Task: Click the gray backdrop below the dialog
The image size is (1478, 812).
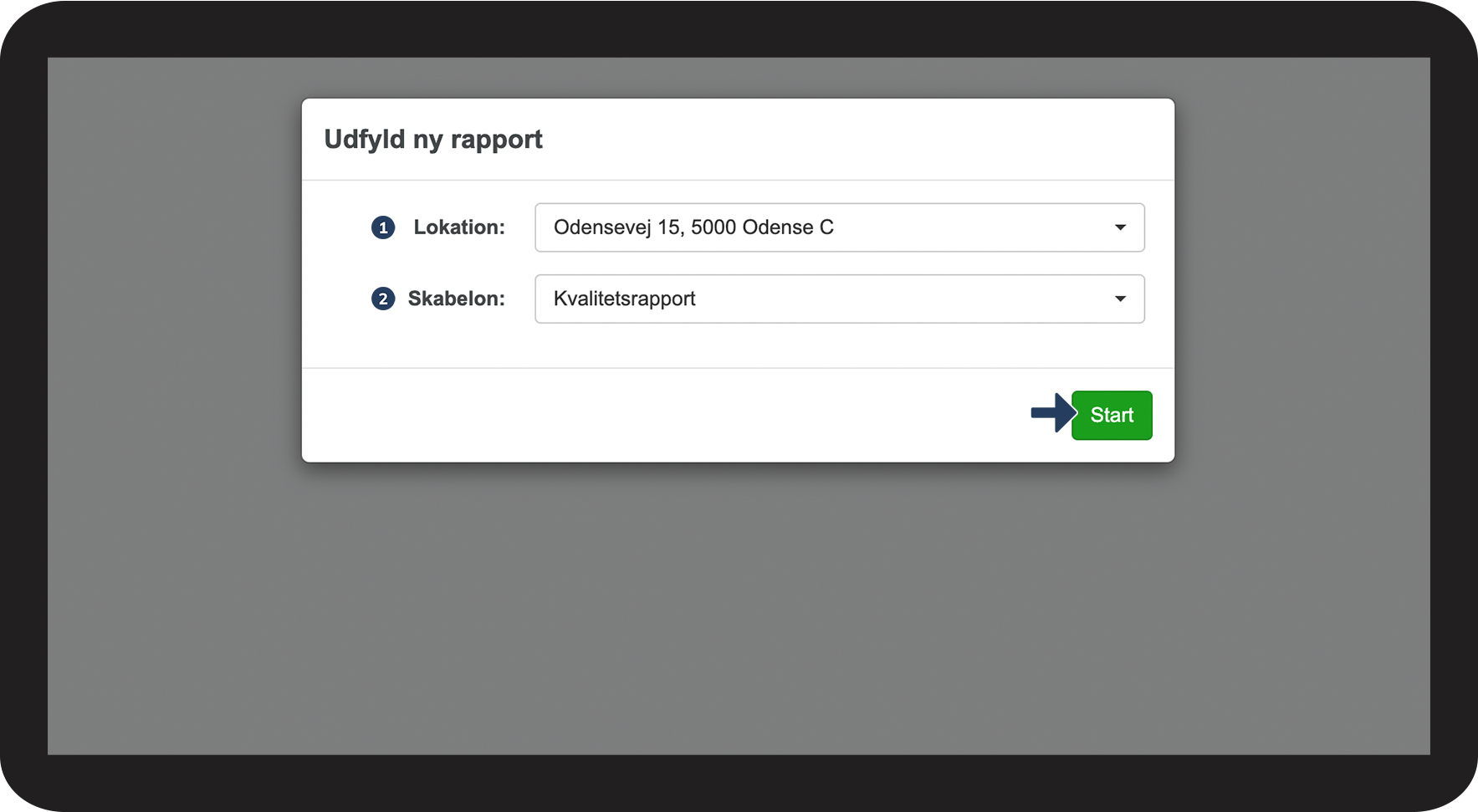Action: coord(738,610)
